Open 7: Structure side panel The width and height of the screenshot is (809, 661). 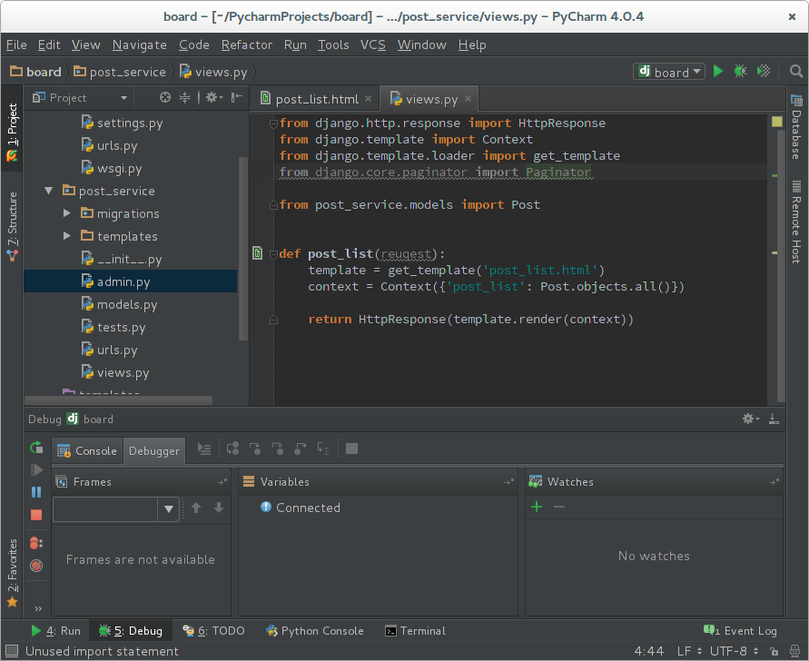click(x=12, y=226)
